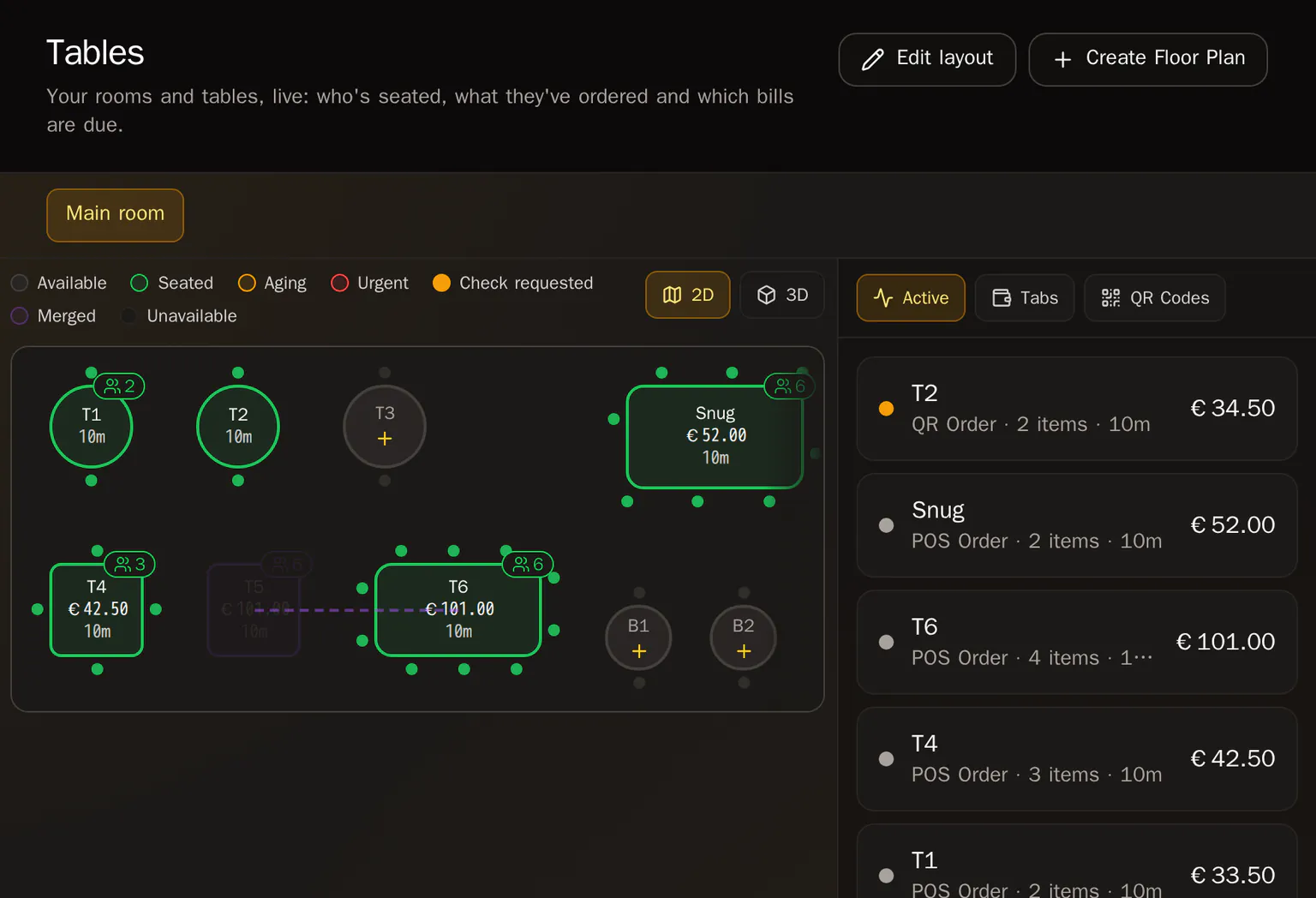Select table T2 on the floor plan
Screen dimensions: 1316x898
click(238, 426)
